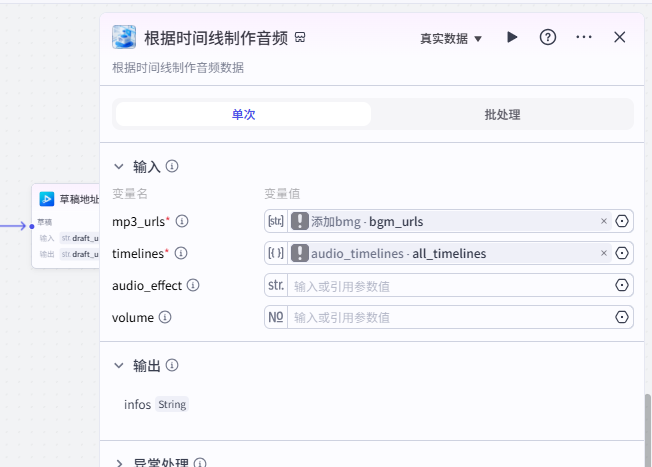
Task: Show info tooltip for volume
Action: pos(165,317)
